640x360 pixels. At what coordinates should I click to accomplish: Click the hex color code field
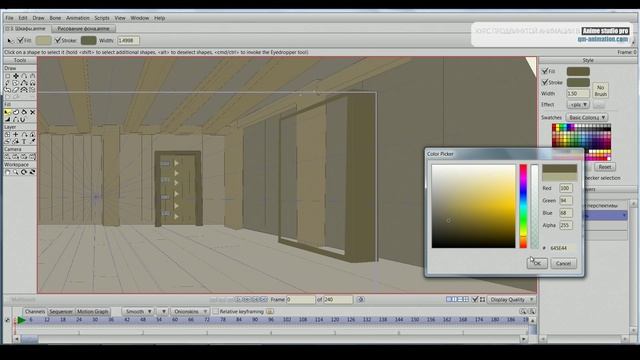[562, 248]
